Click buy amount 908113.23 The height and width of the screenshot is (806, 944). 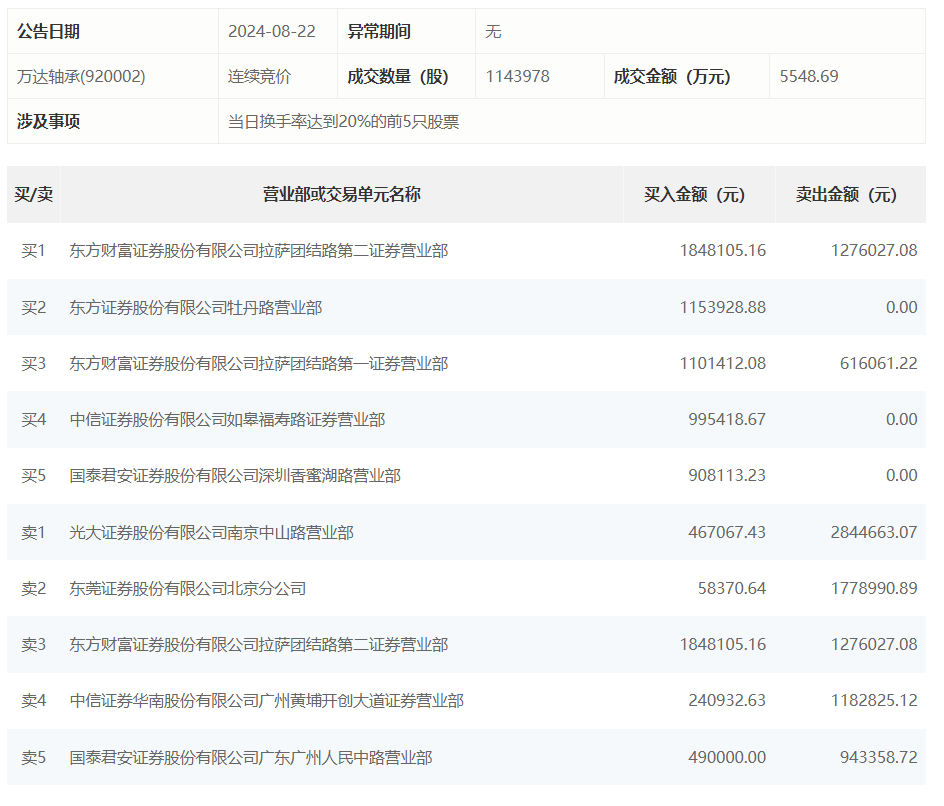727,475
